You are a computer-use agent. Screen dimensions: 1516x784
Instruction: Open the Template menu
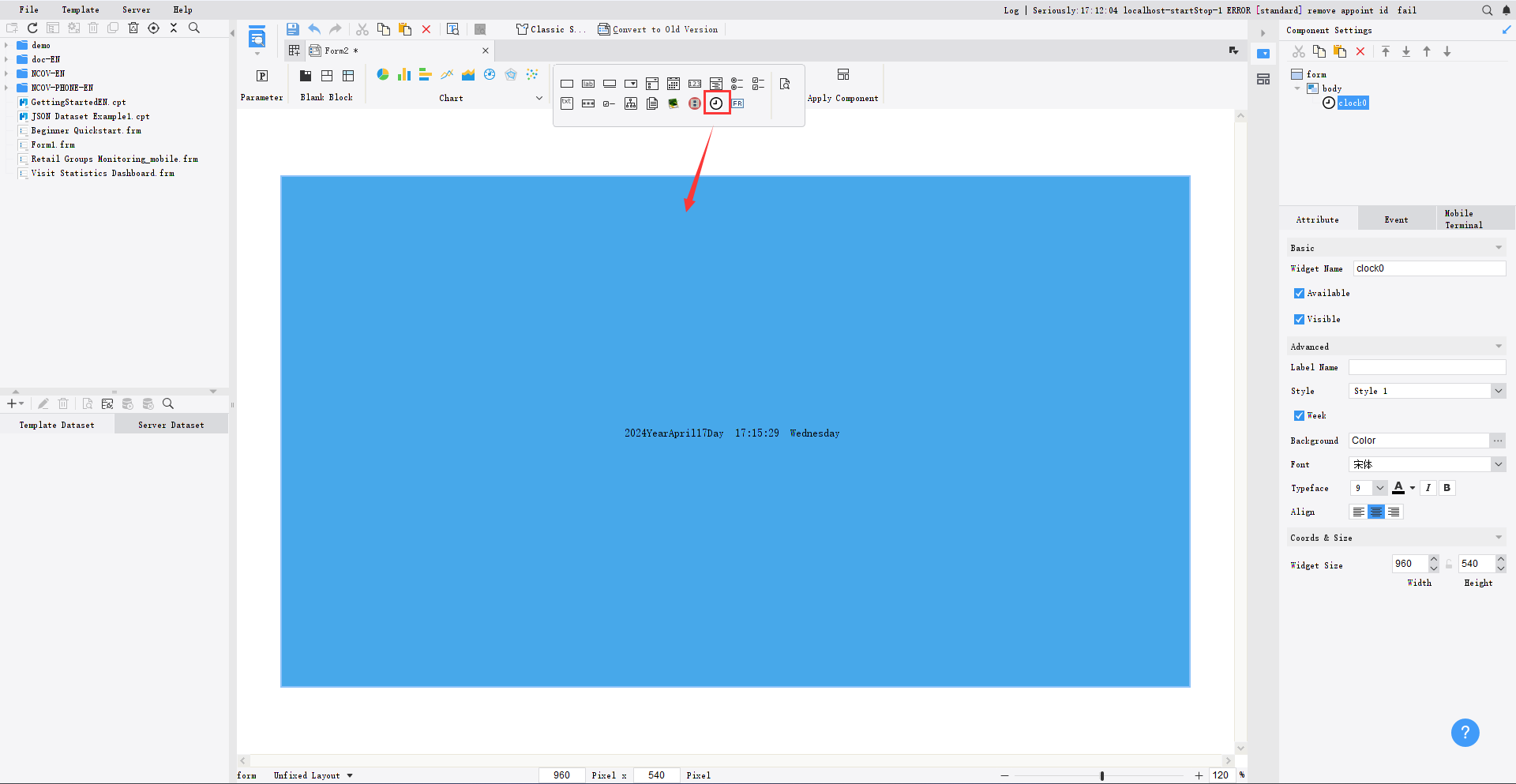point(81,9)
